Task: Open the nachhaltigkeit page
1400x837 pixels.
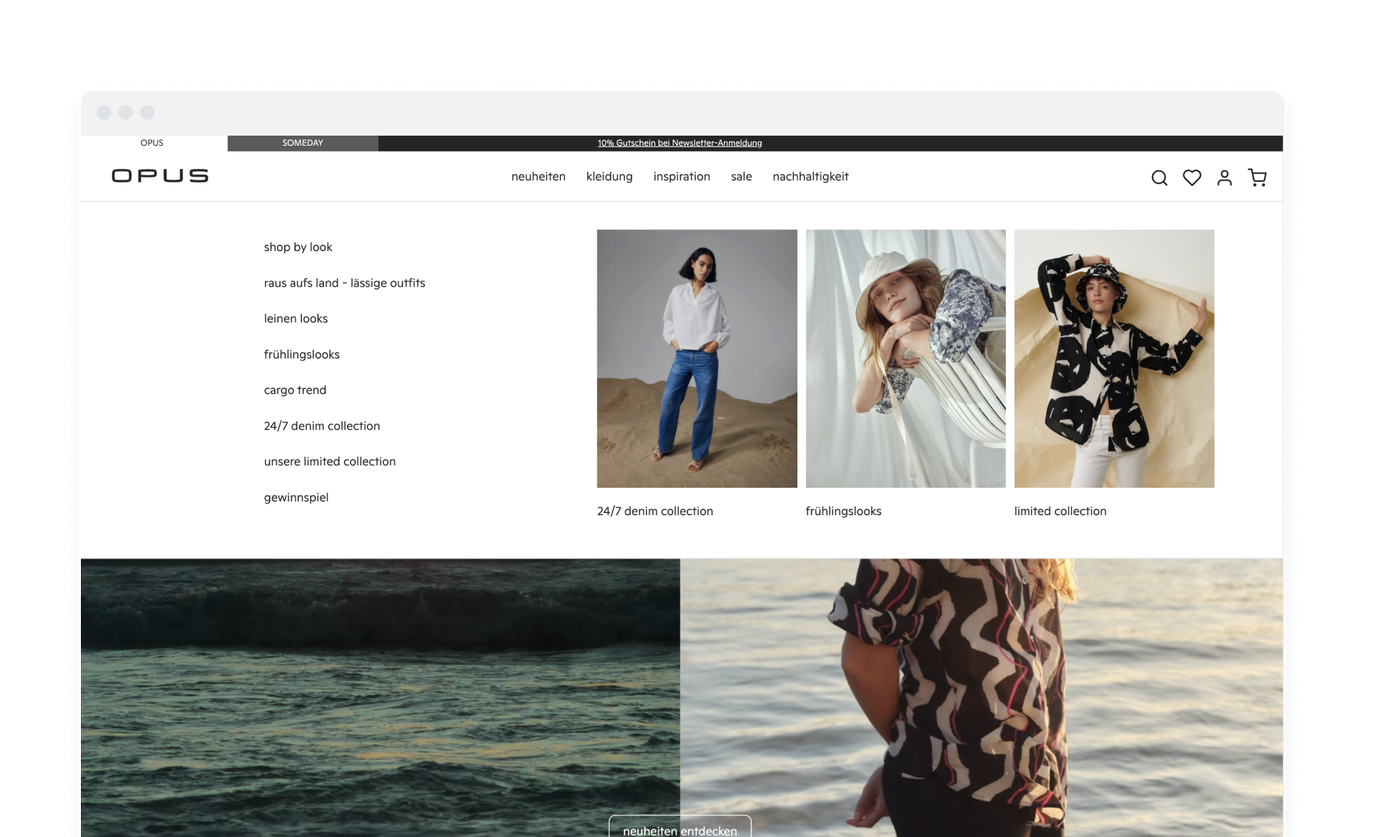Action: pyautogui.click(x=810, y=176)
